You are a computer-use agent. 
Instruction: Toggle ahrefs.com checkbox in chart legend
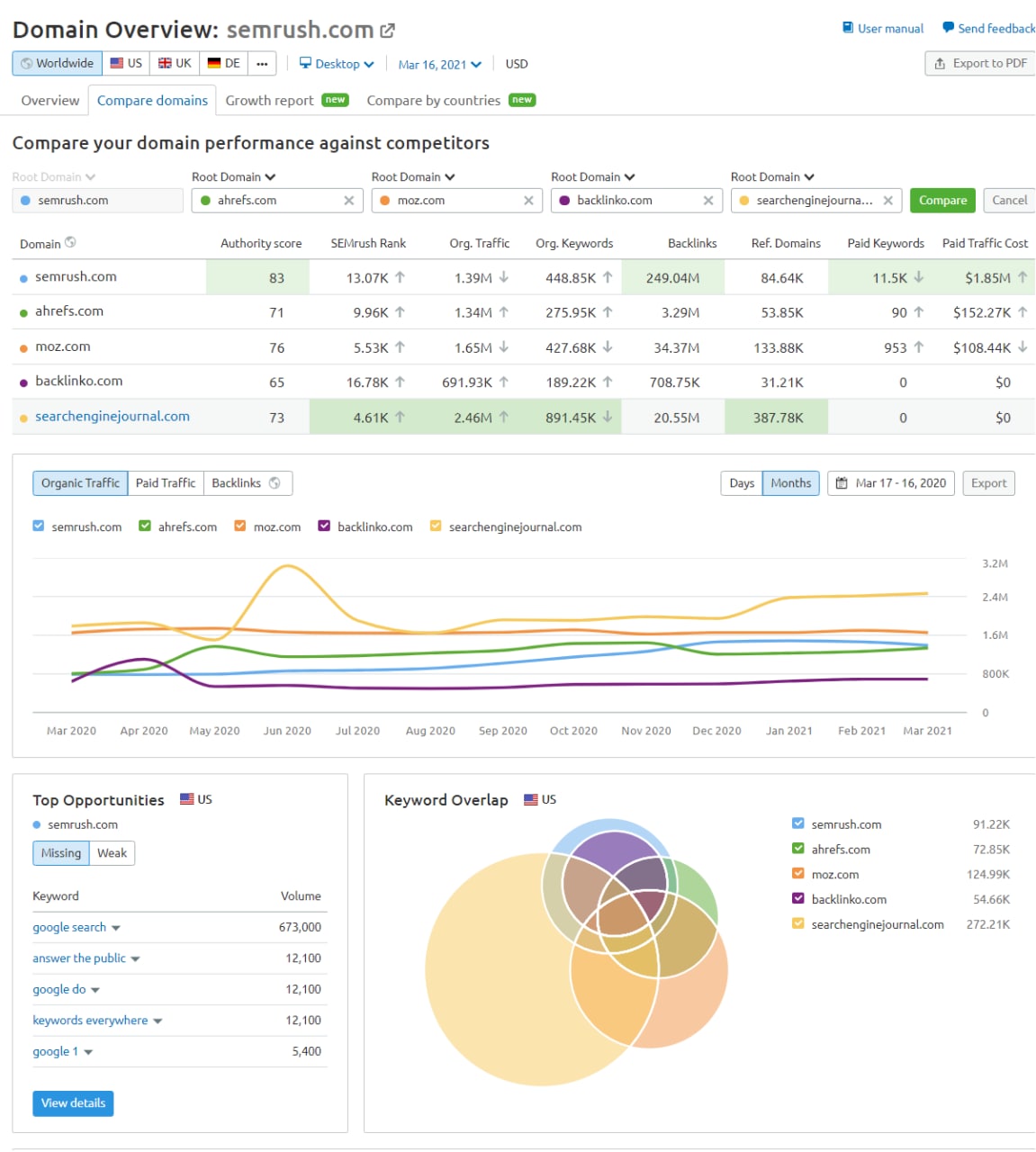coord(145,526)
